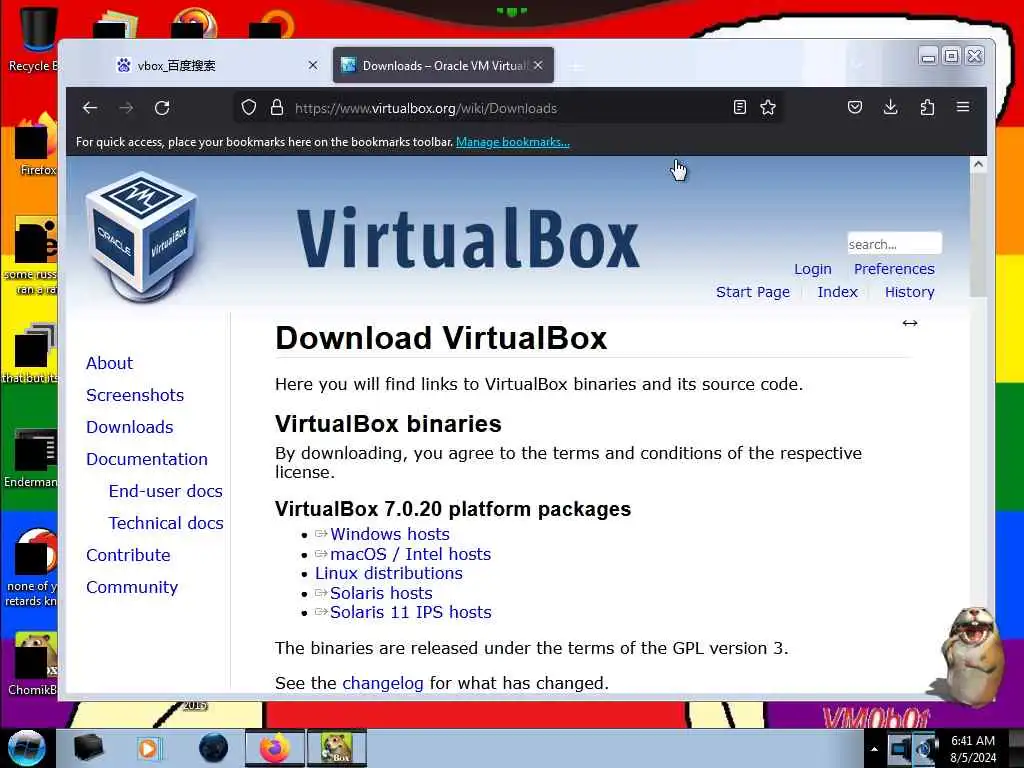Open About in the sidebar
The height and width of the screenshot is (768, 1024).
click(109, 363)
